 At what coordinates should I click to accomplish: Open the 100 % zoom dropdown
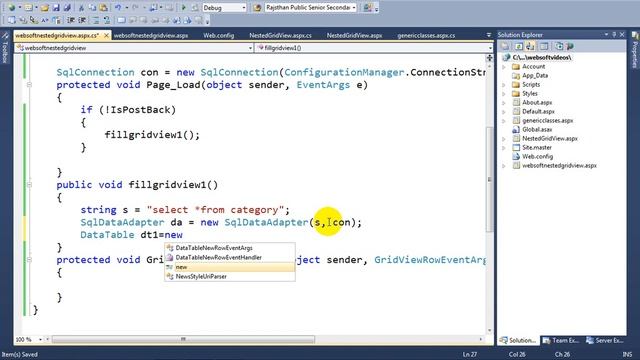tap(40, 339)
